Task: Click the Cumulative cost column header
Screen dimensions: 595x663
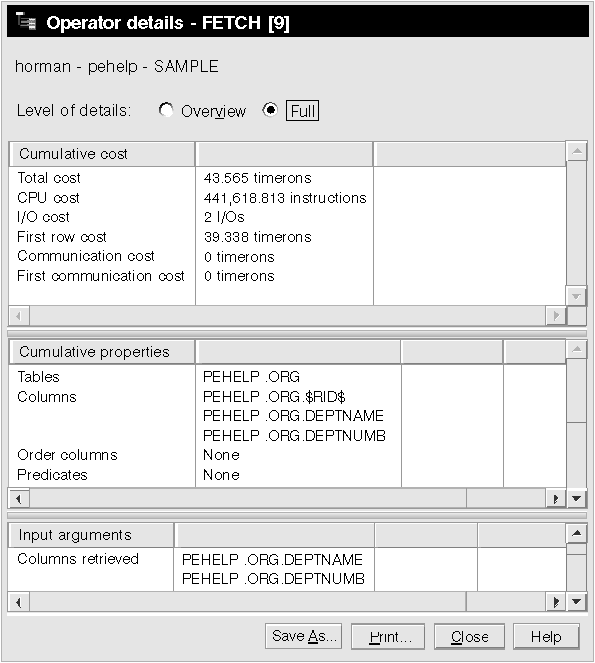Action: click(x=102, y=154)
